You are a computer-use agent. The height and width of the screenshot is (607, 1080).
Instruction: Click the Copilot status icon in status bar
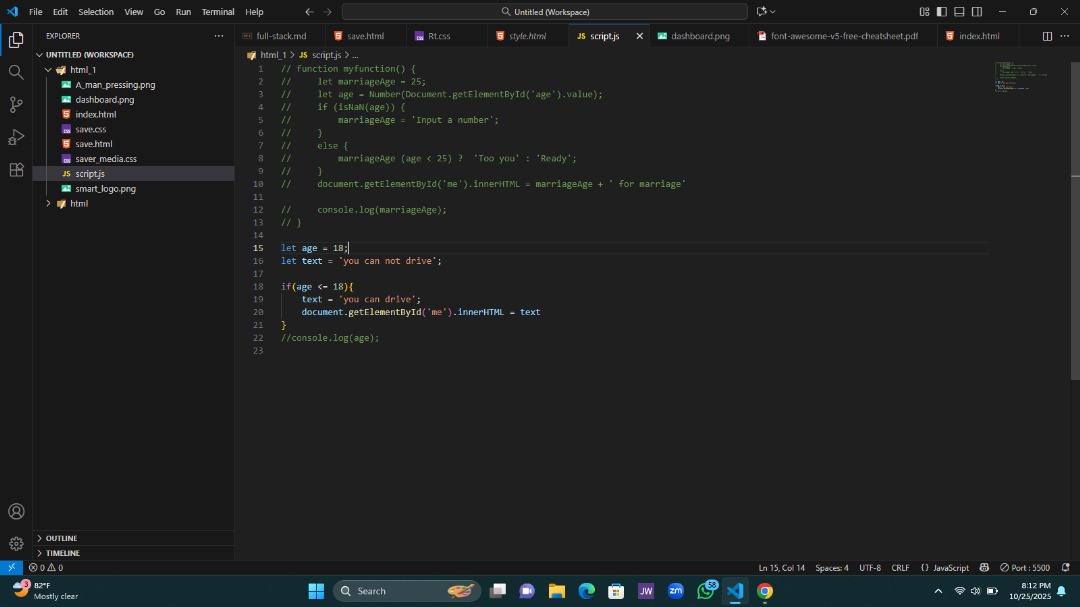pos(984,568)
